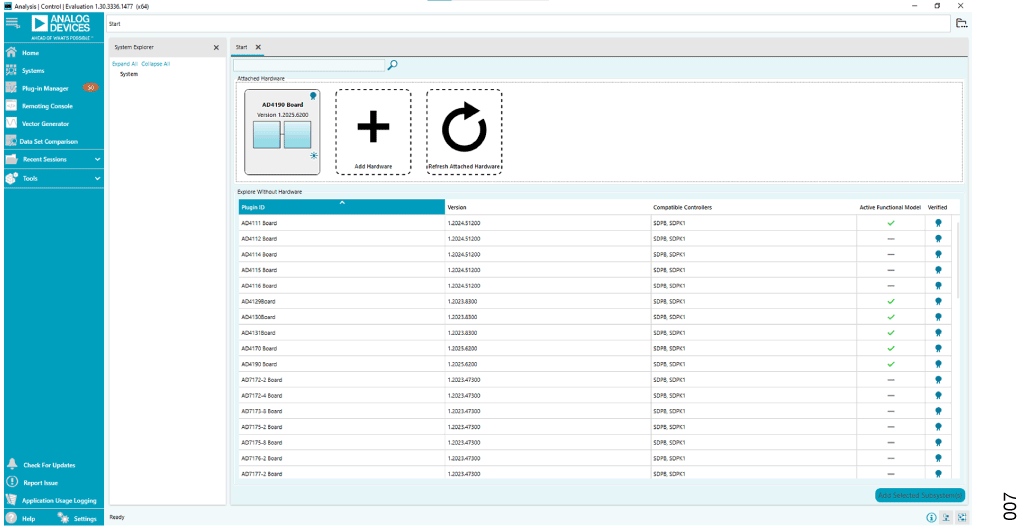Click the Expand All link

[124, 63]
